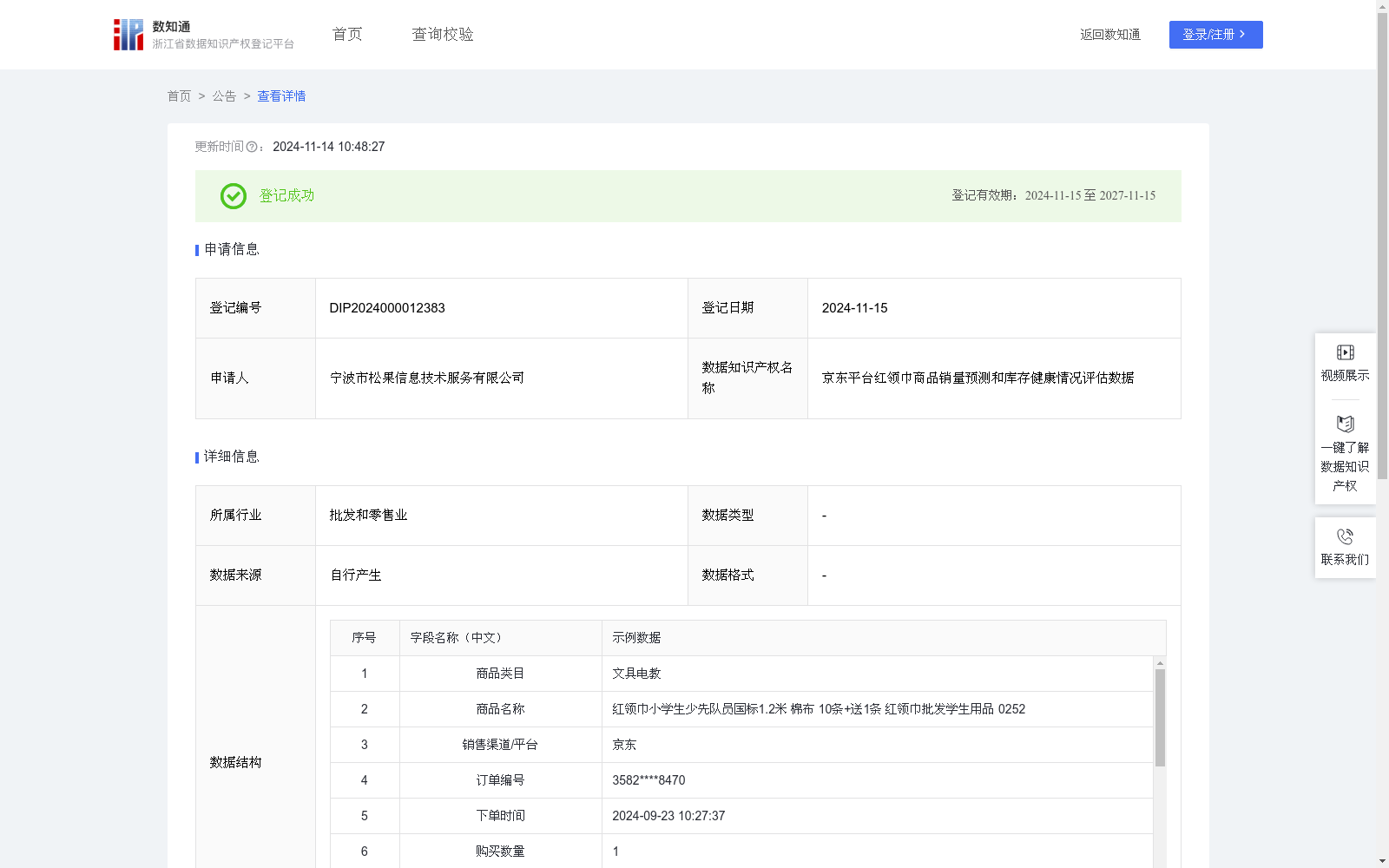Click the 购买数量 field row
This screenshot has width=1389, height=868.
coord(741,852)
